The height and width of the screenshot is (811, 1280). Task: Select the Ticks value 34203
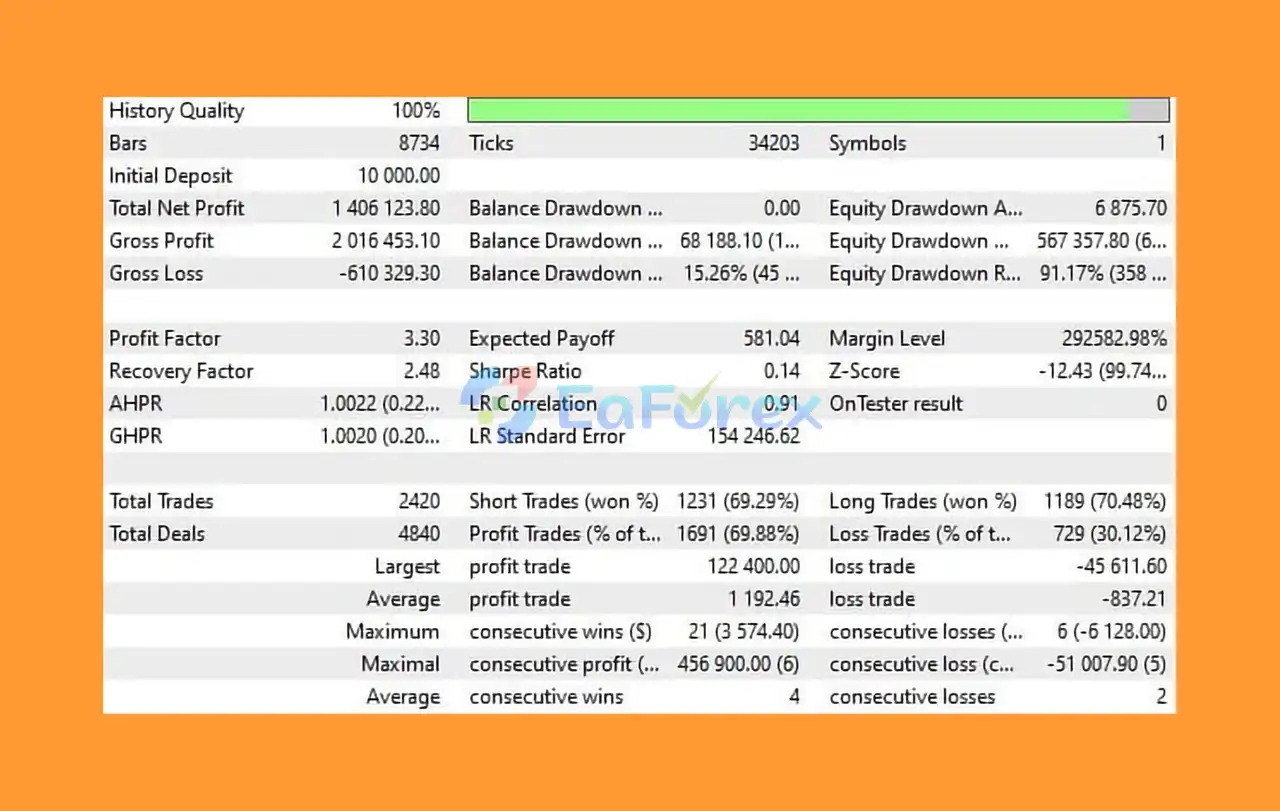(x=774, y=143)
